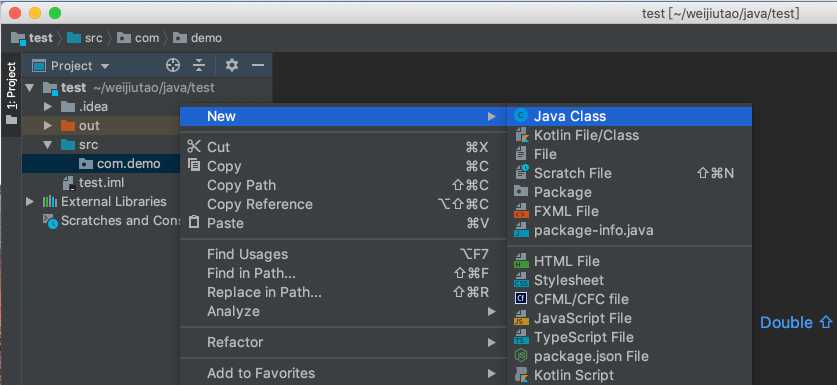
Task: Expand the .idea folder in the tree
Action: pos(48,107)
